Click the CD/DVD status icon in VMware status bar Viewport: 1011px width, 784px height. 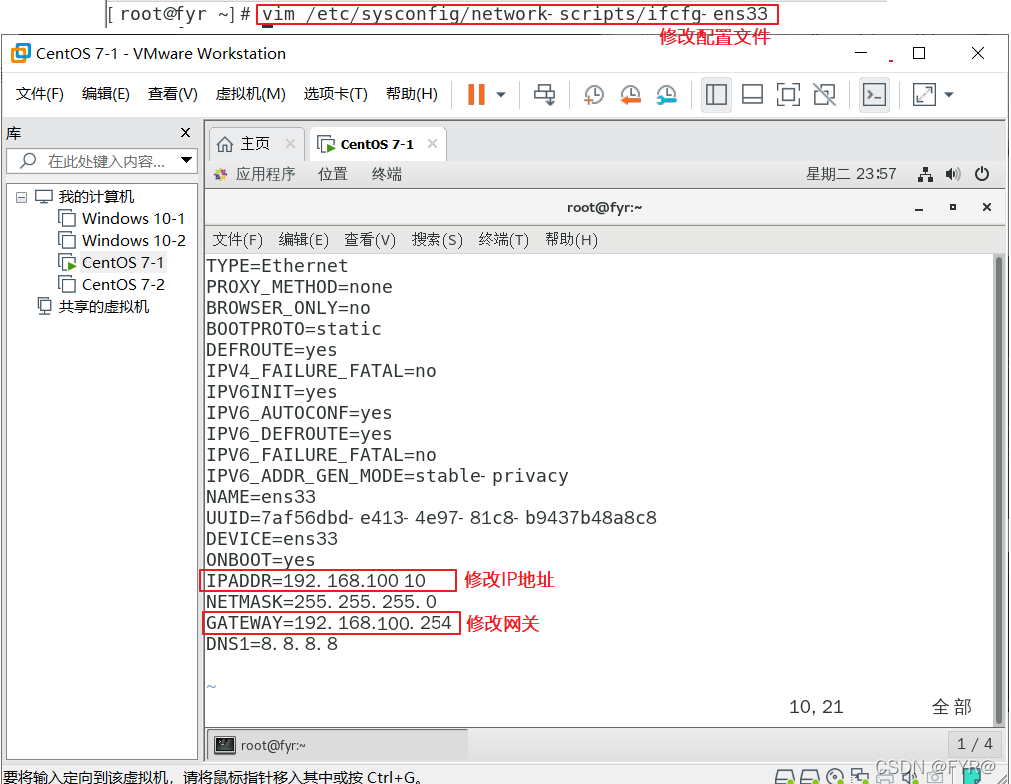pos(835,777)
